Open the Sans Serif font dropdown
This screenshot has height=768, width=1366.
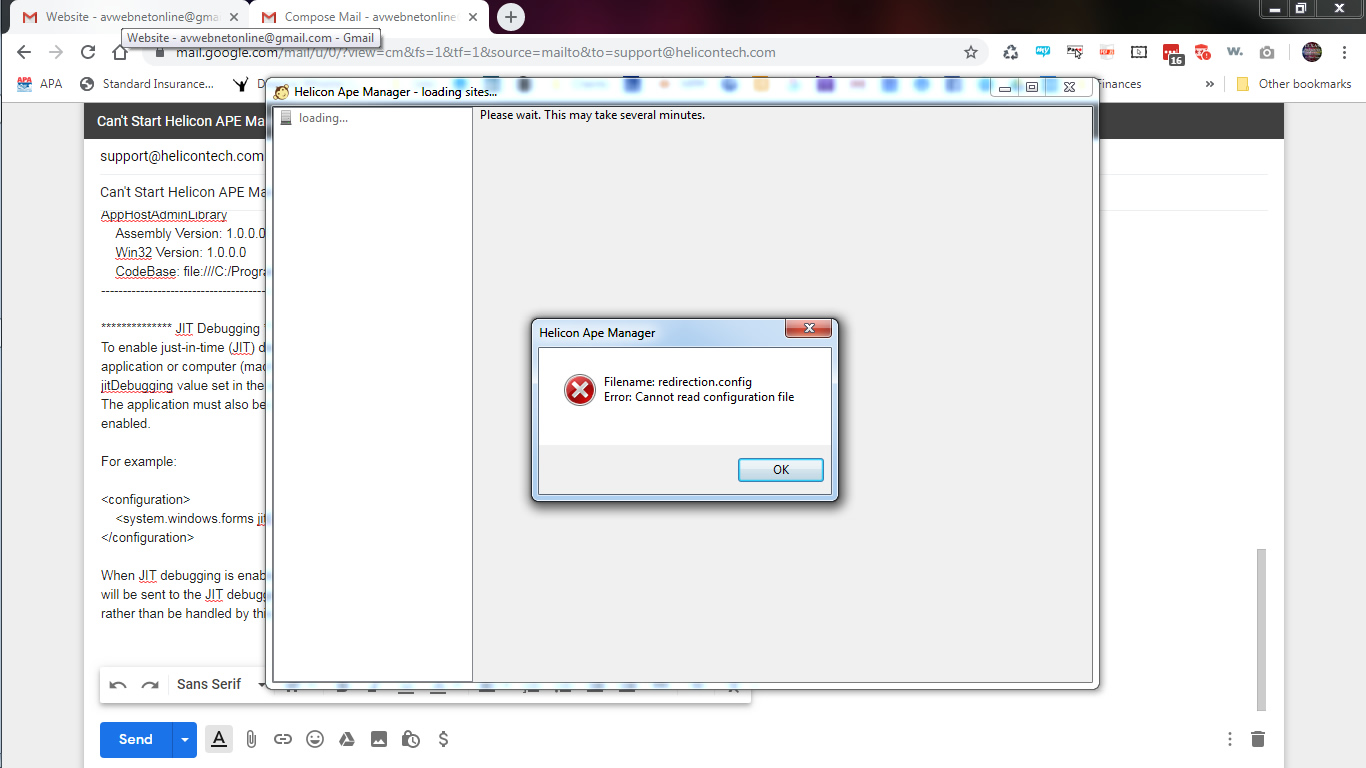coord(215,684)
